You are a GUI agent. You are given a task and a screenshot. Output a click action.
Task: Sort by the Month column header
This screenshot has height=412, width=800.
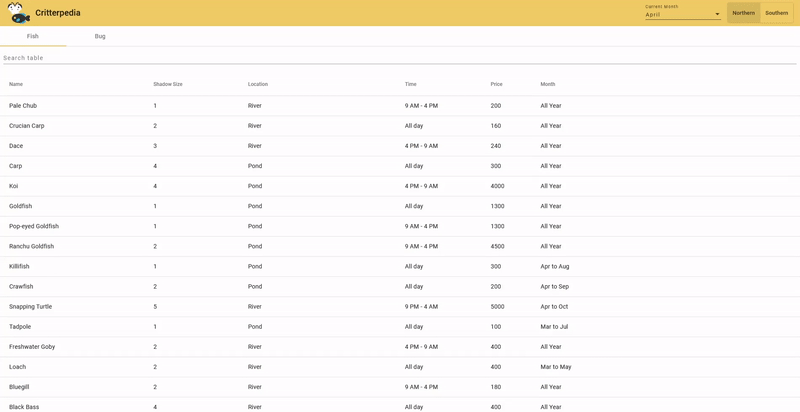(547, 84)
